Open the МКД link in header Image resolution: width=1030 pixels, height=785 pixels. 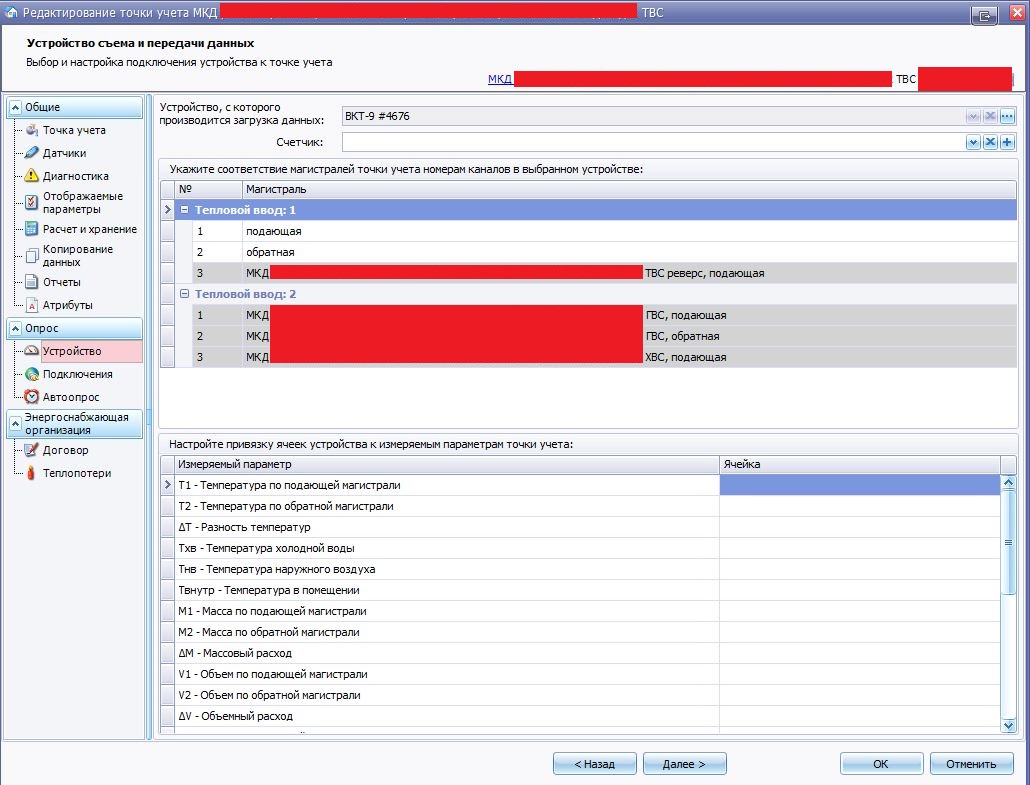(x=500, y=79)
